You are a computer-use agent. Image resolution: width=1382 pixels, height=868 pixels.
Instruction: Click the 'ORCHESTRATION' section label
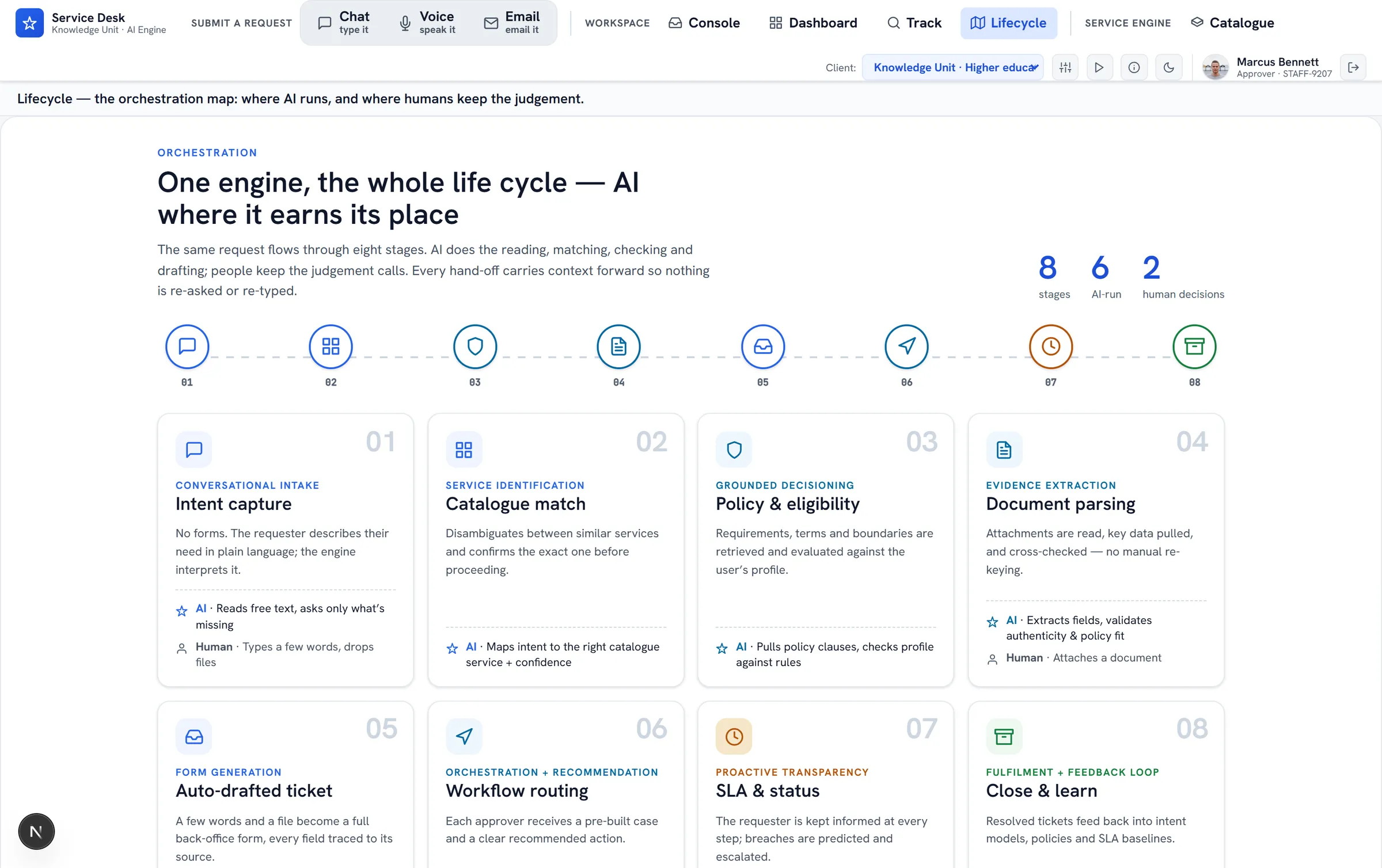pyautogui.click(x=207, y=153)
